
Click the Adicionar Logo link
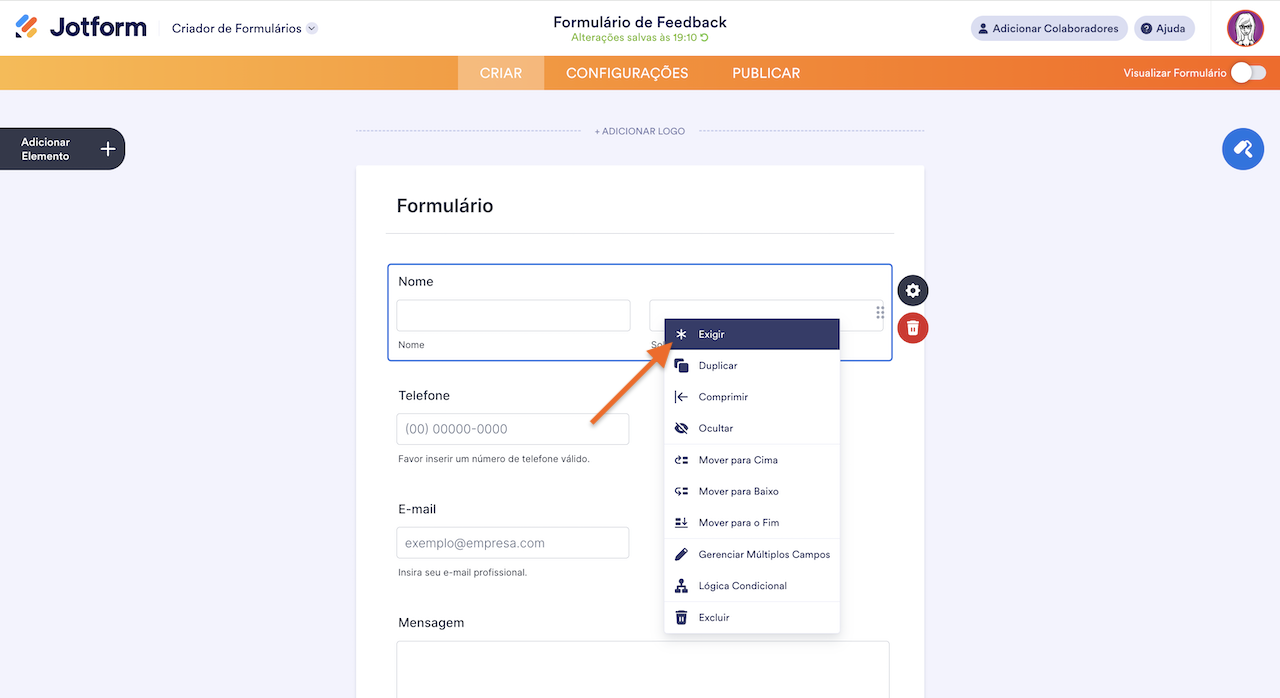[x=640, y=131]
